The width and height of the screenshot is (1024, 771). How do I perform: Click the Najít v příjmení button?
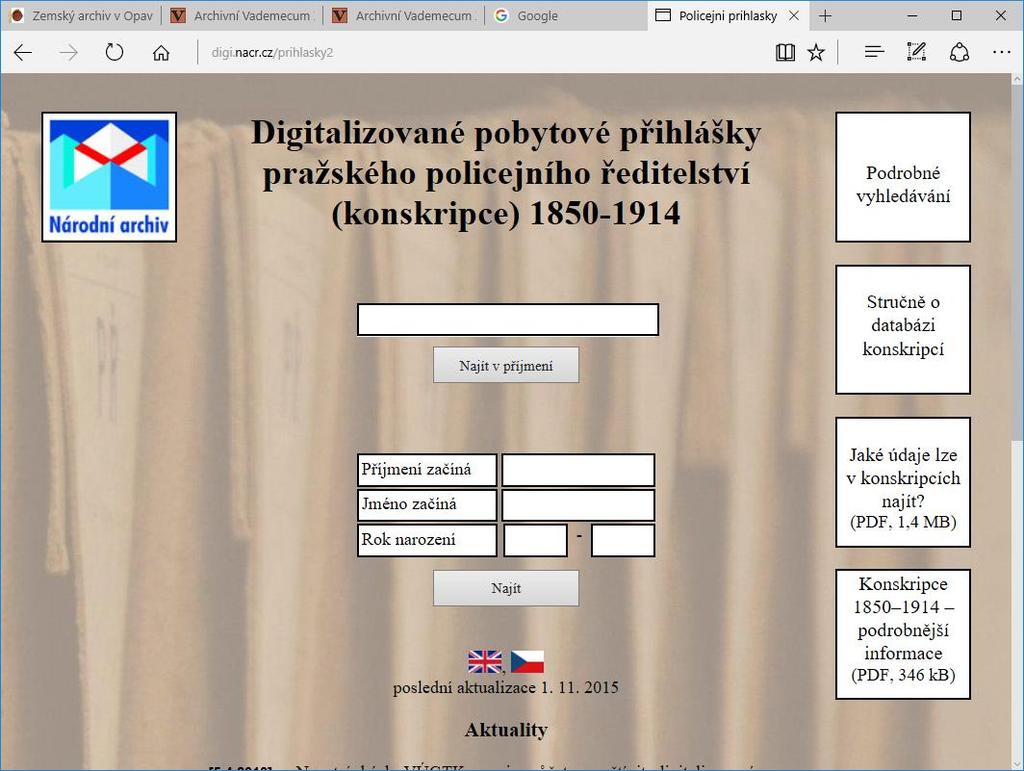point(505,365)
